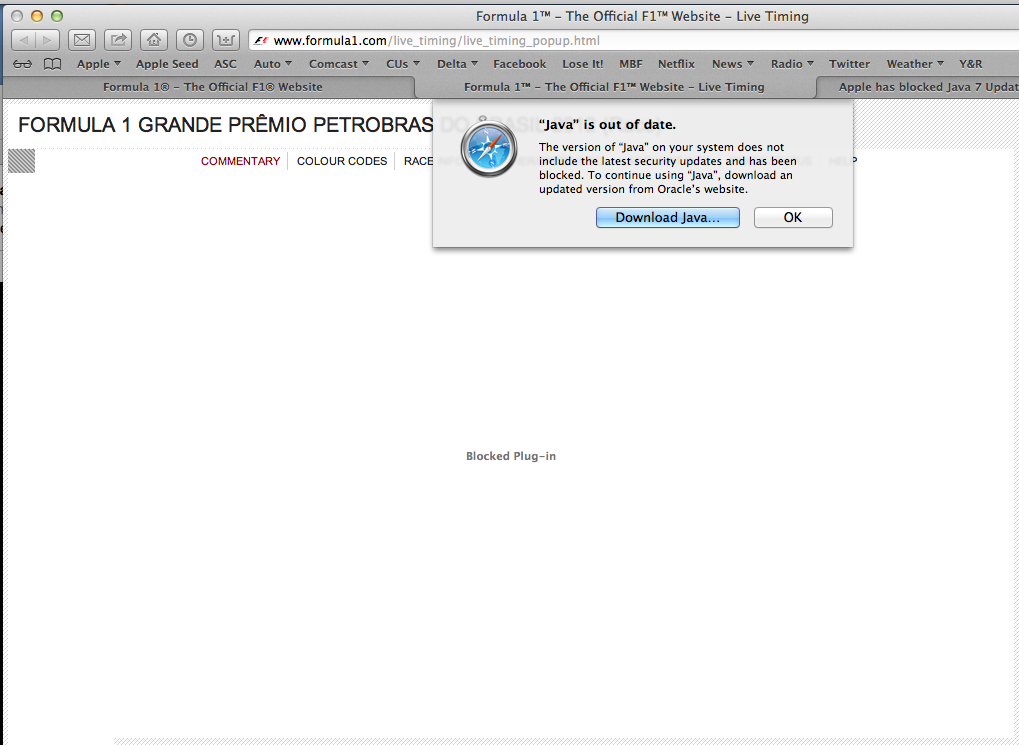Expand the Auto bookmarks folder

click(x=273, y=64)
